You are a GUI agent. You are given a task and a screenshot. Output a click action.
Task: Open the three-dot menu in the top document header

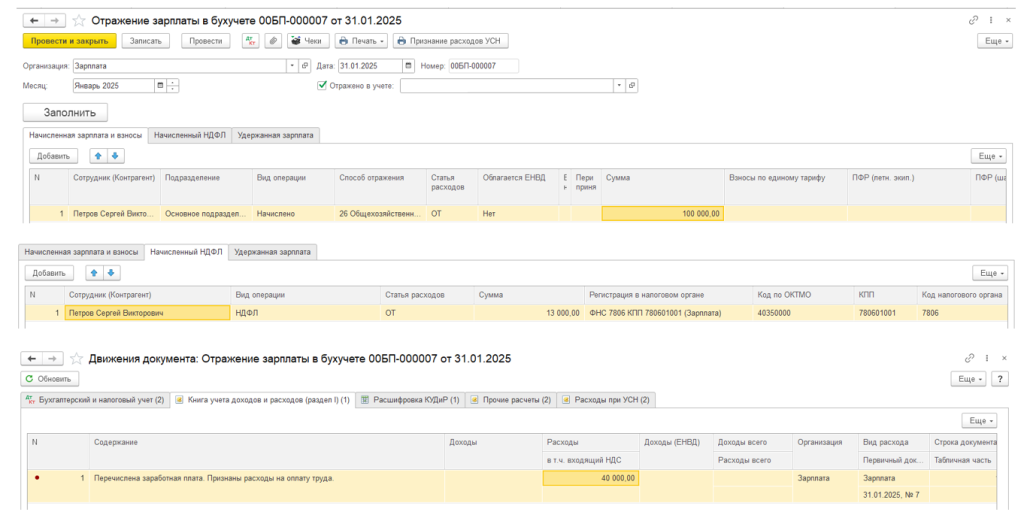pos(991,21)
